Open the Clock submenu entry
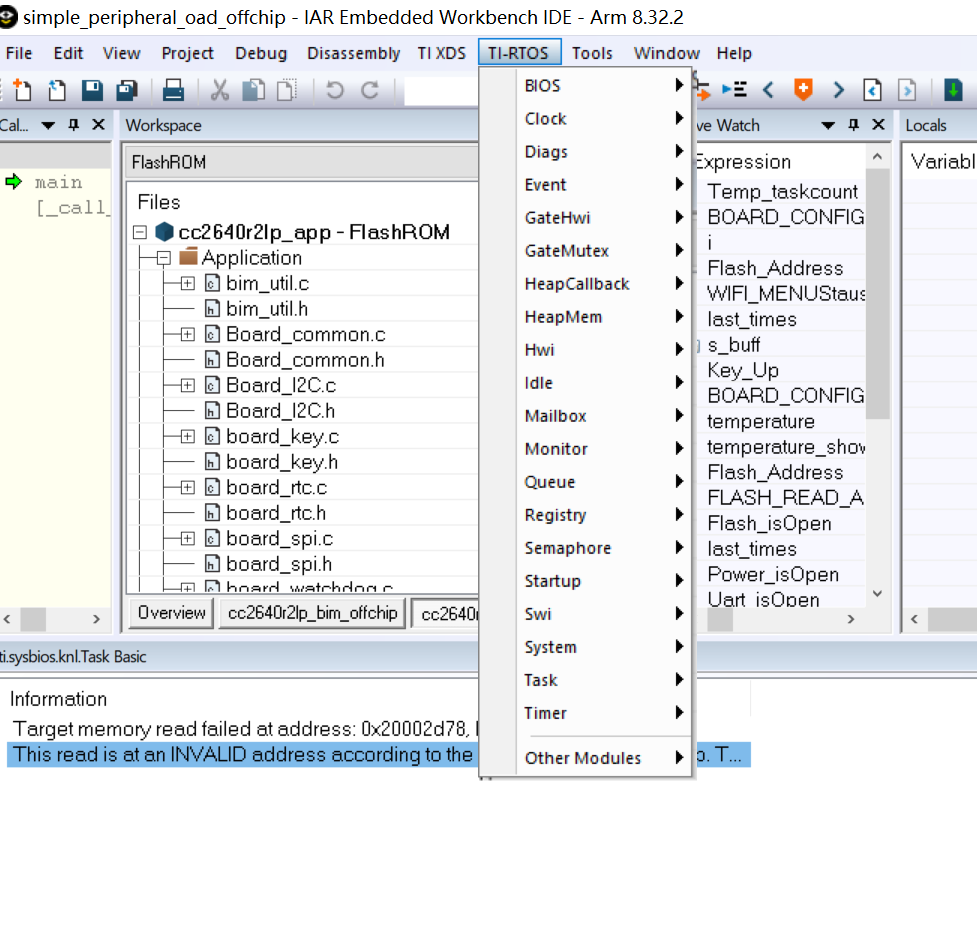This screenshot has height=944, width=977. coord(604,118)
